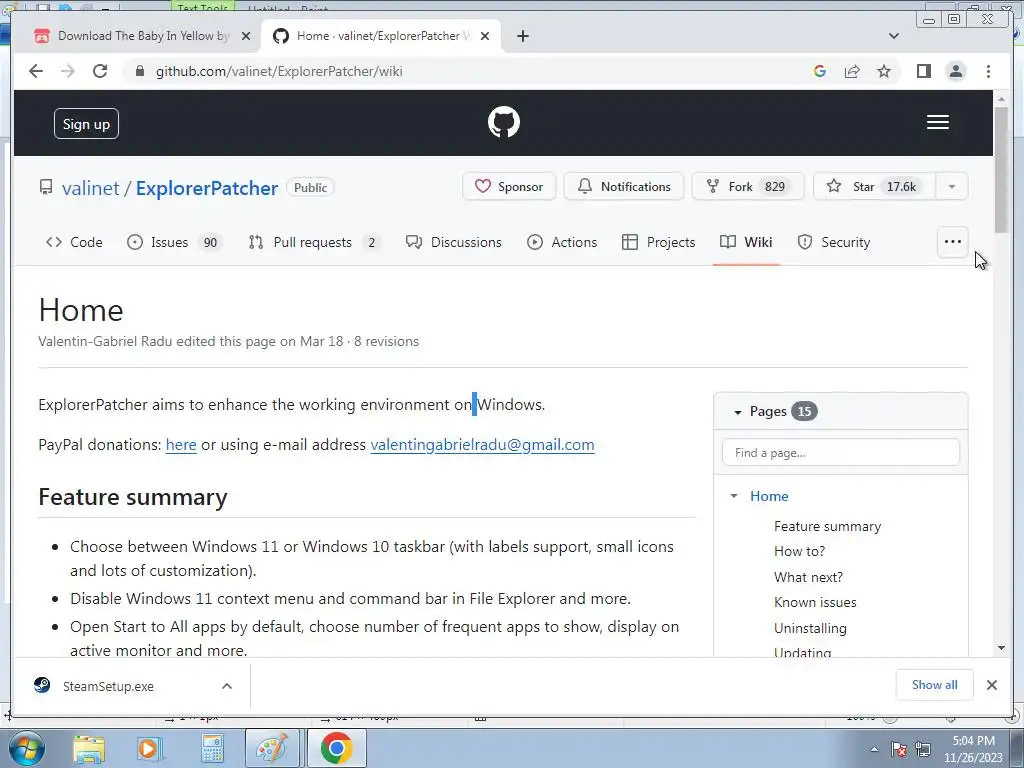The height and width of the screenshot is (768, 1024).
Task: Click the Sign up button
Action: pos(86,123)
